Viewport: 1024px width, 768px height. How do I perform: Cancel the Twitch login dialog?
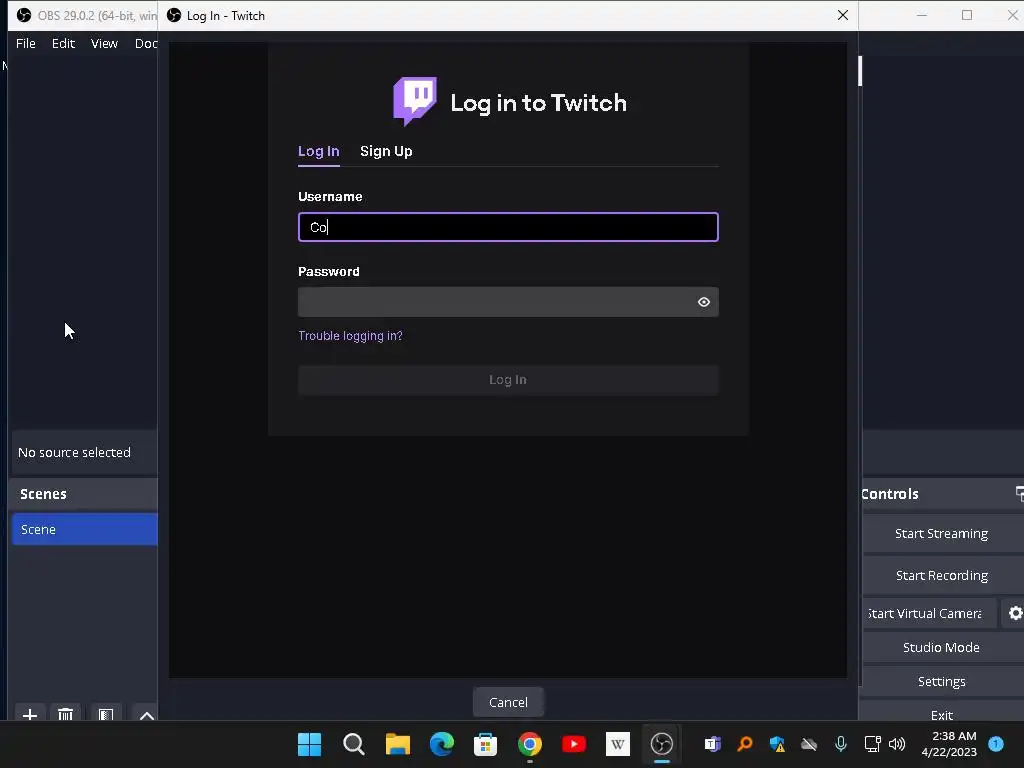coord(508,702)
